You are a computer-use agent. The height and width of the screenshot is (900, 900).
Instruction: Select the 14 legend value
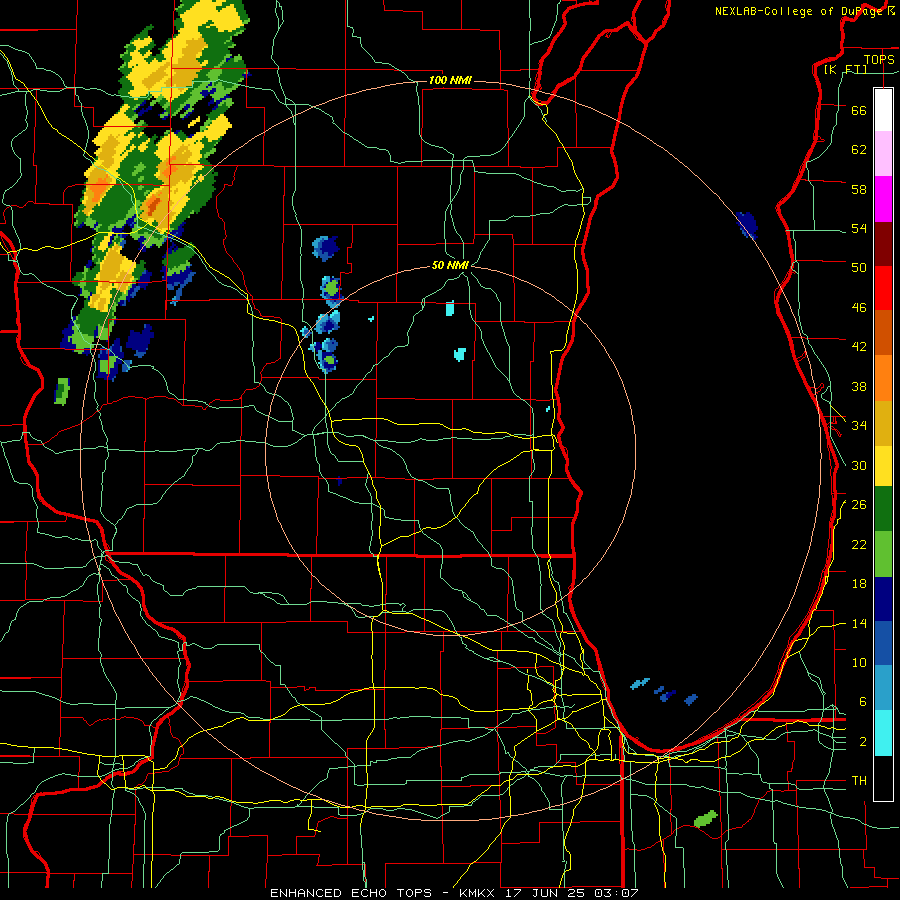tap(859, 623)
